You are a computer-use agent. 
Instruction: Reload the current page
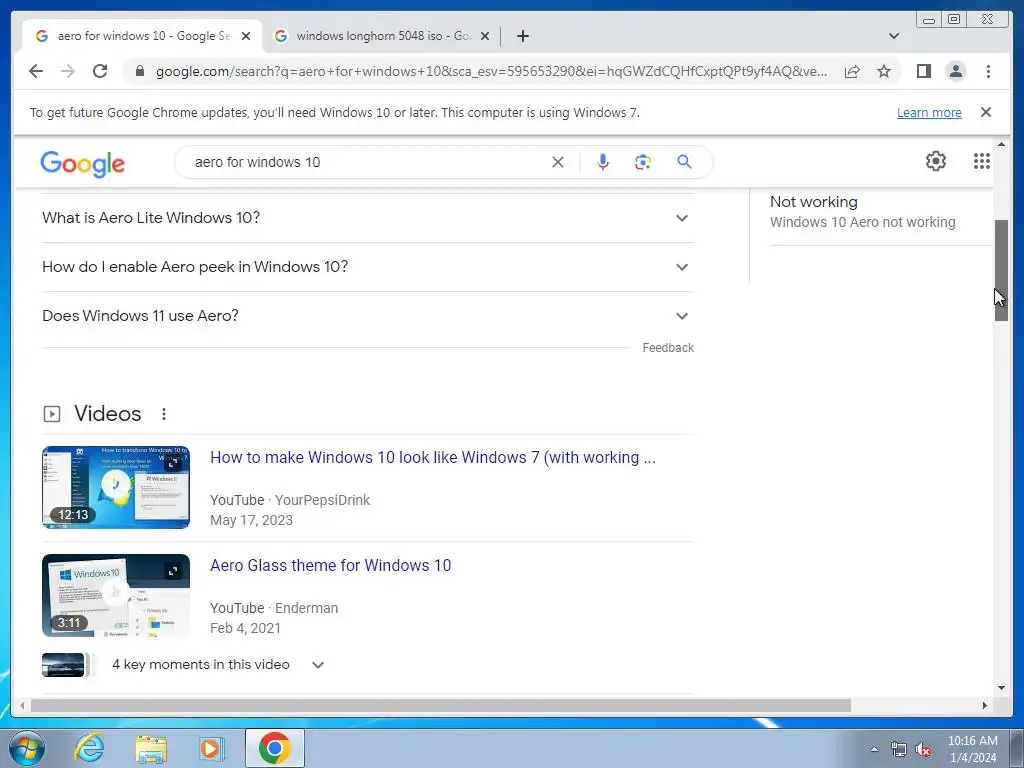(100, 71)
